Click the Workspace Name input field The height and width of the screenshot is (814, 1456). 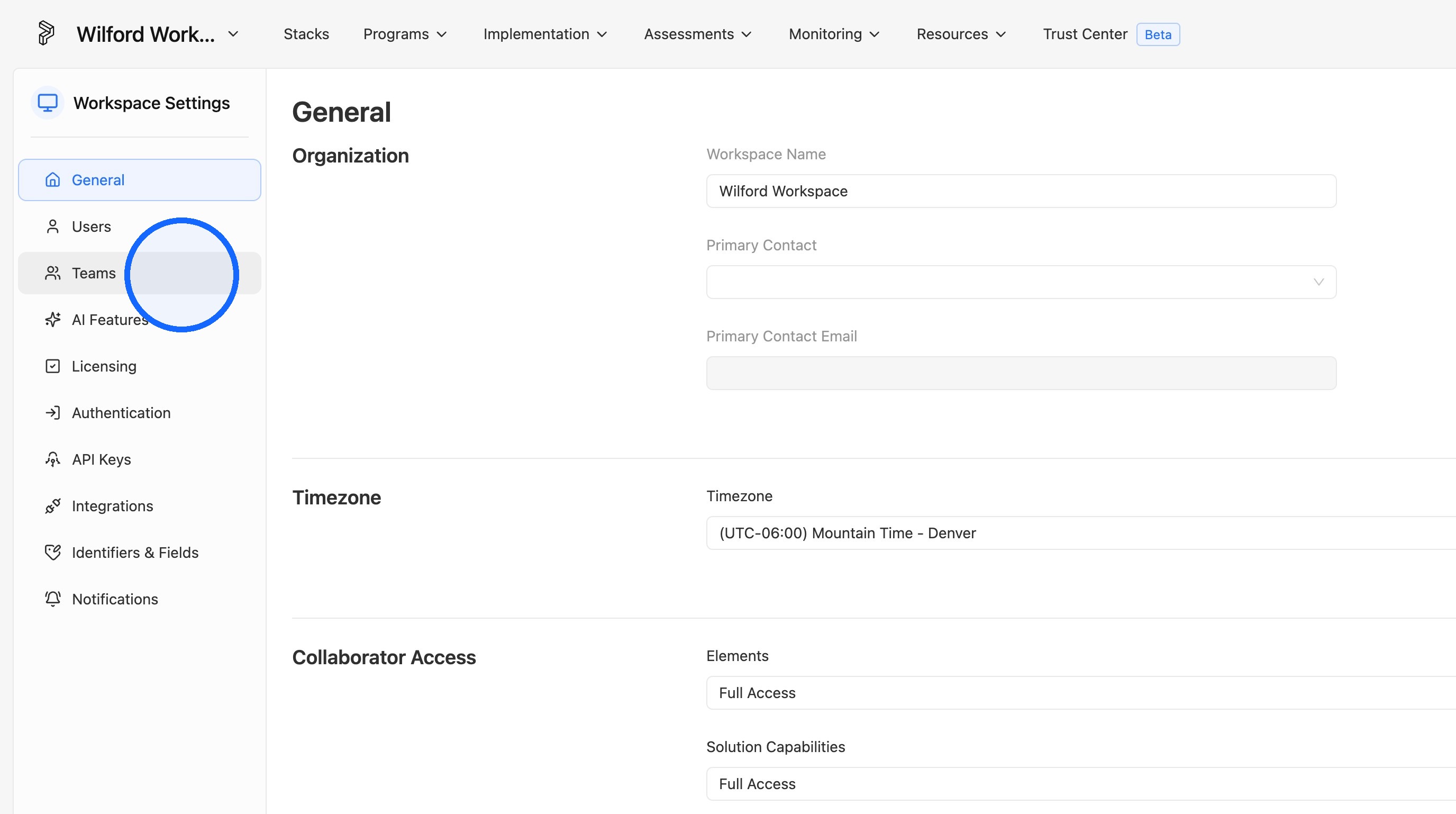click(x=1021, y=191)
